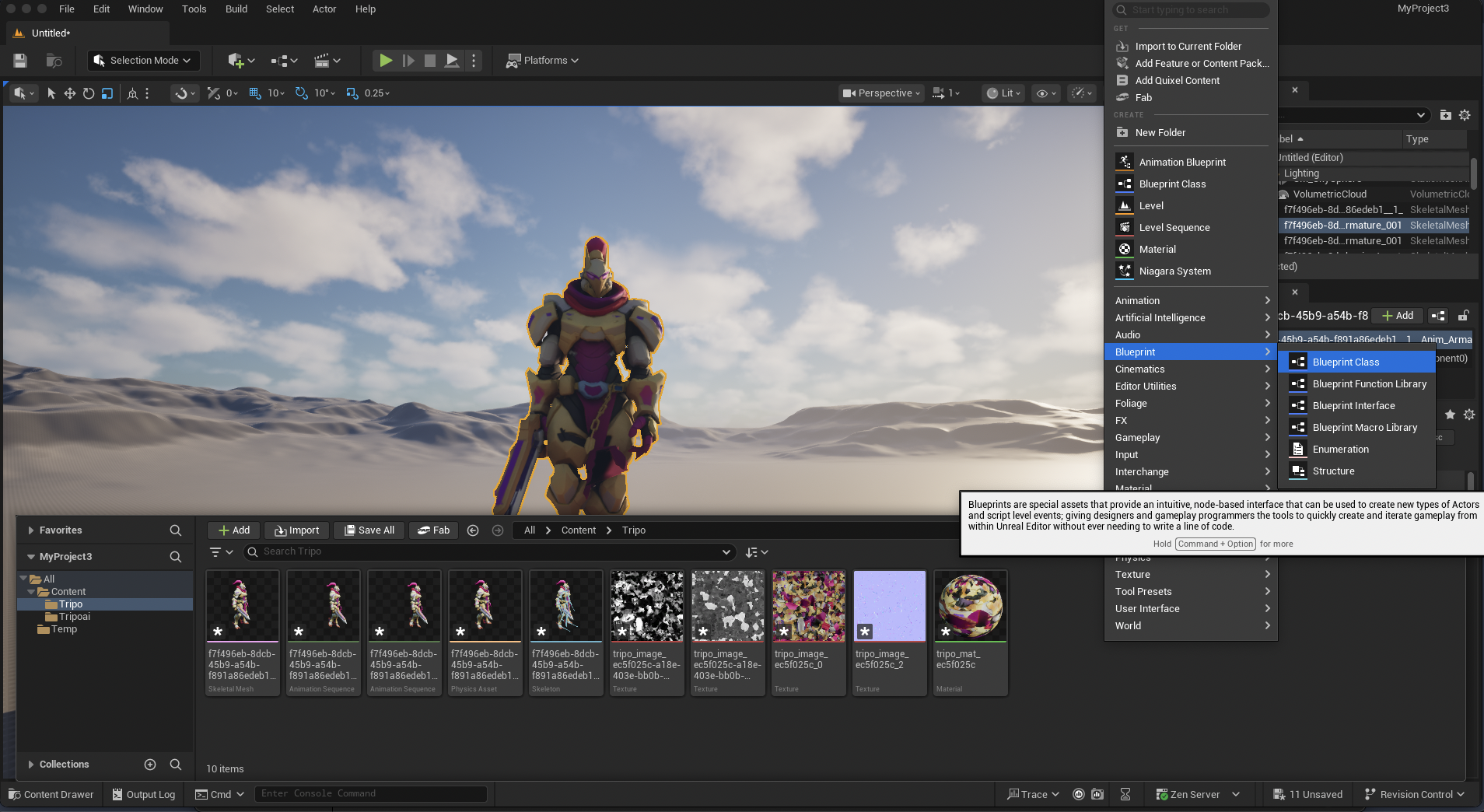
Task: Open the cinematics clapperboard toolbar icon
Action: coord(321,61)
